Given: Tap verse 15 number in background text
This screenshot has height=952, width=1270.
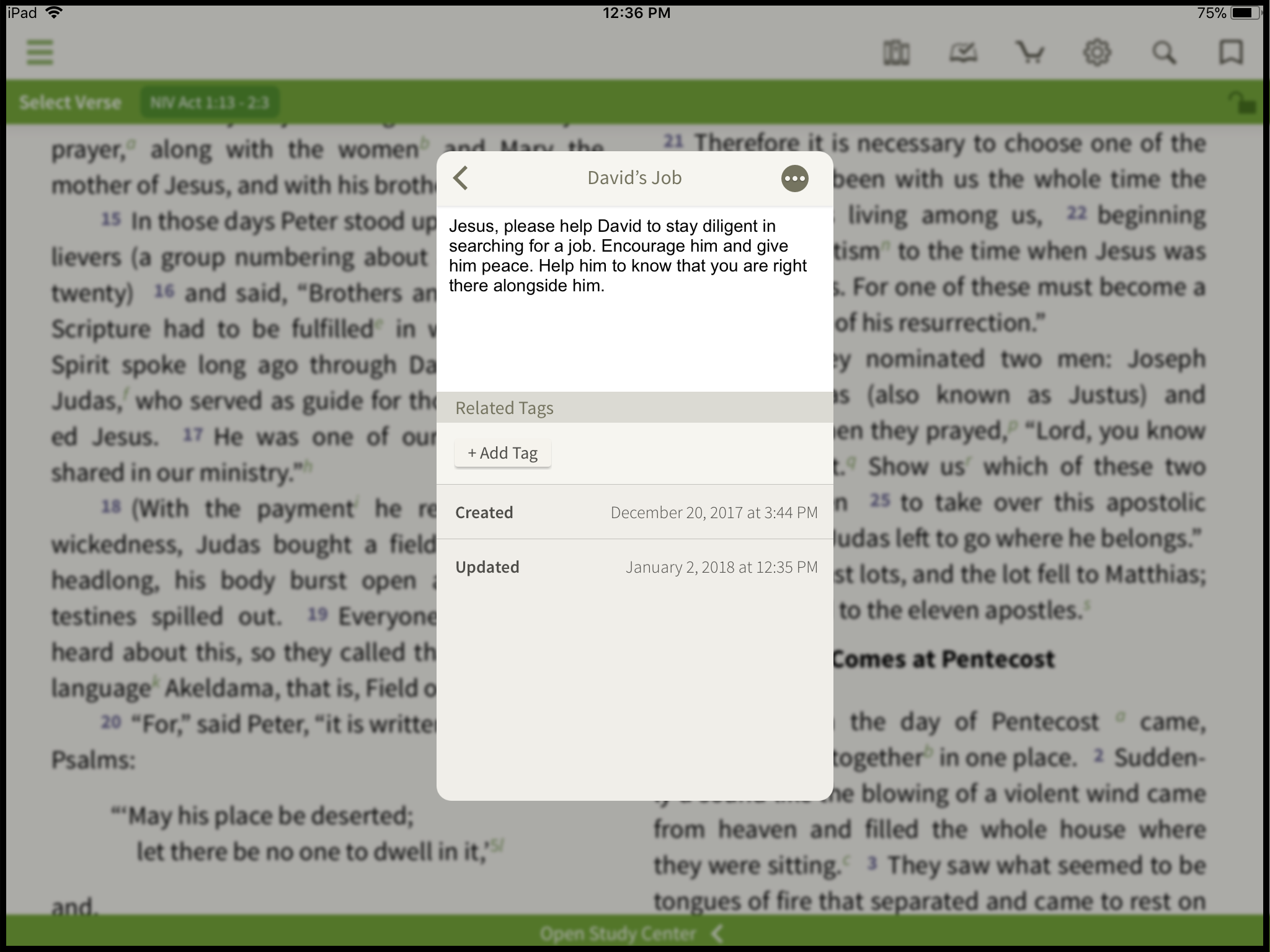Looking at the screenshot, I should (111, 219).
